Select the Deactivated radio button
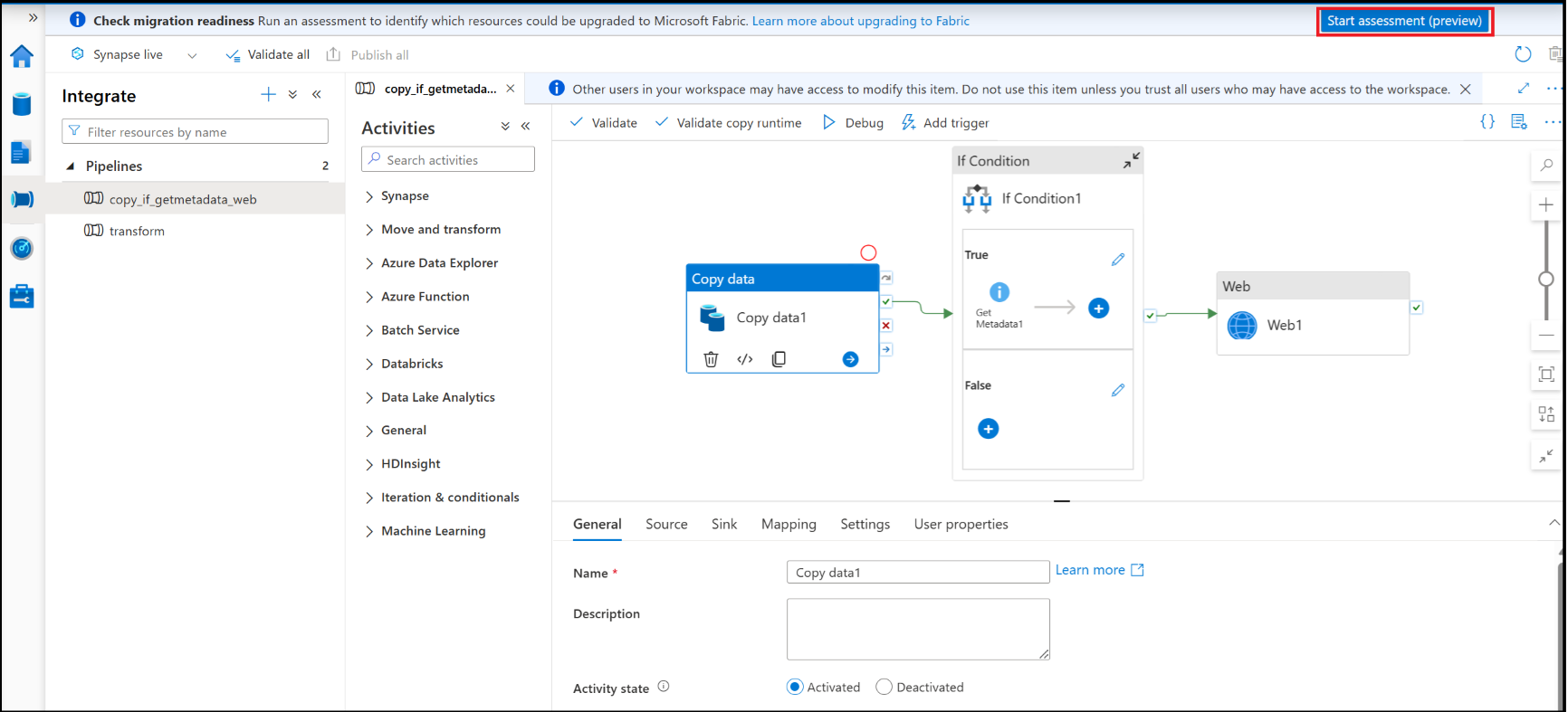 coord(884,687)
